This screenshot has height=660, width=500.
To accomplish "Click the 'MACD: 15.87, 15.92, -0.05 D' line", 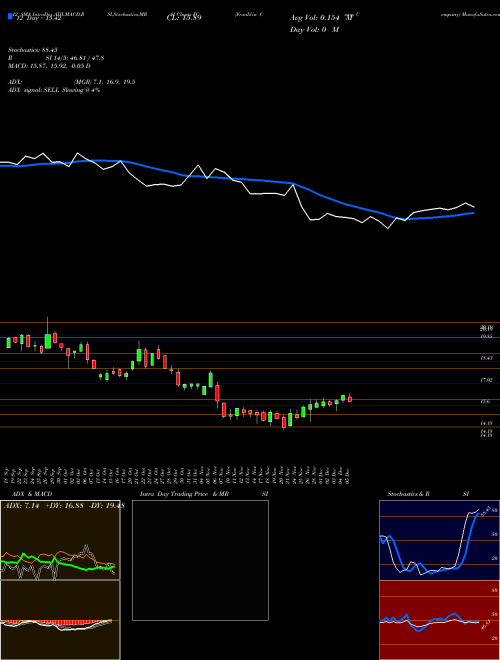I will [x=49, y=66].
